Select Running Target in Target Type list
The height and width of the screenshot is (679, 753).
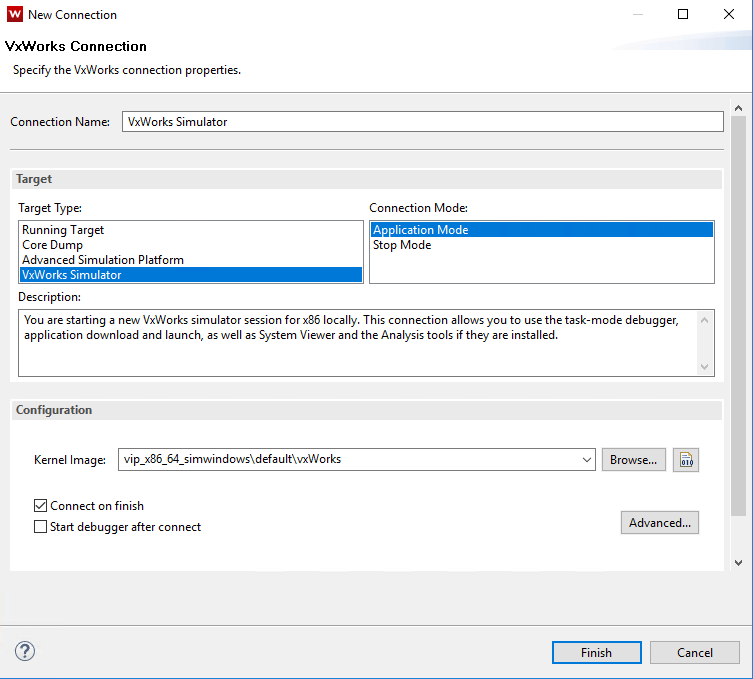191,230
